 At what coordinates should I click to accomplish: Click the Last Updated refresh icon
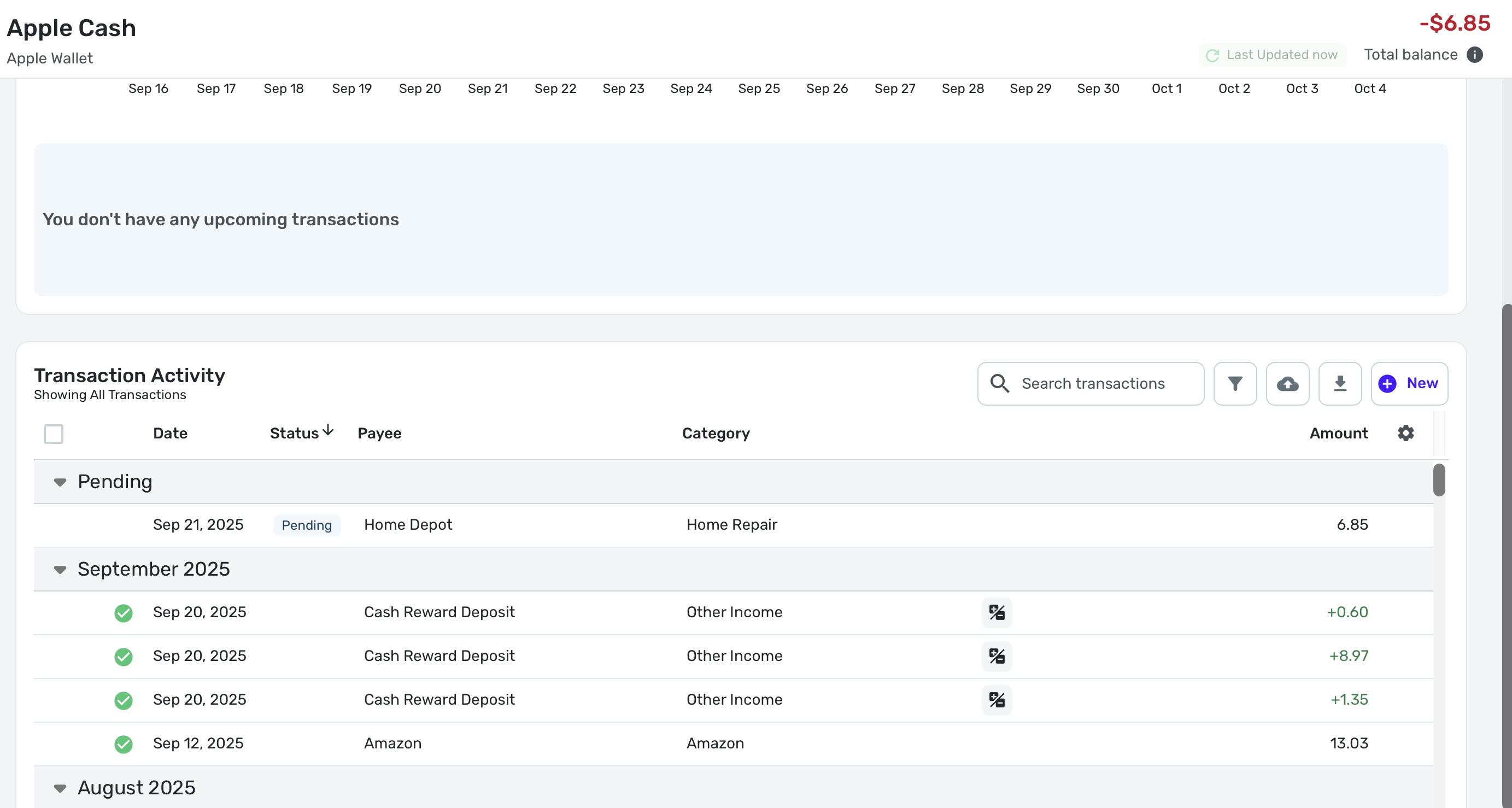[1212, 55]
